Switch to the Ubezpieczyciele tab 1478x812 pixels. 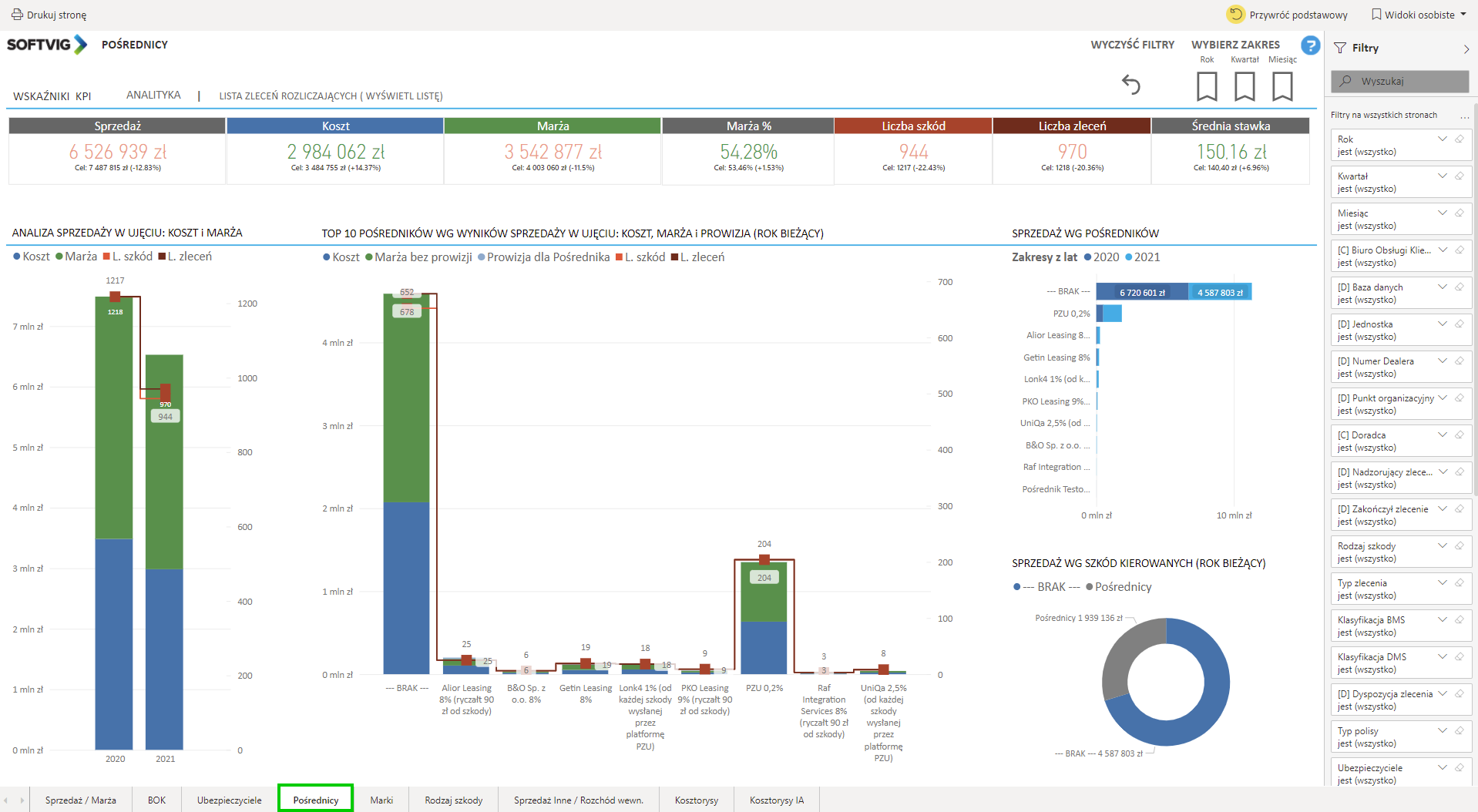coord(229,800)
